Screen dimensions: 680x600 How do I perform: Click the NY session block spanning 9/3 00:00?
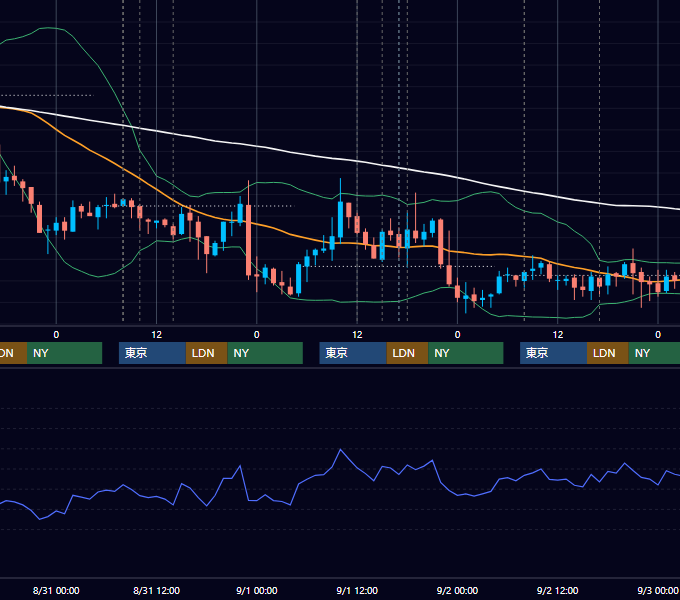coord(654,353)
